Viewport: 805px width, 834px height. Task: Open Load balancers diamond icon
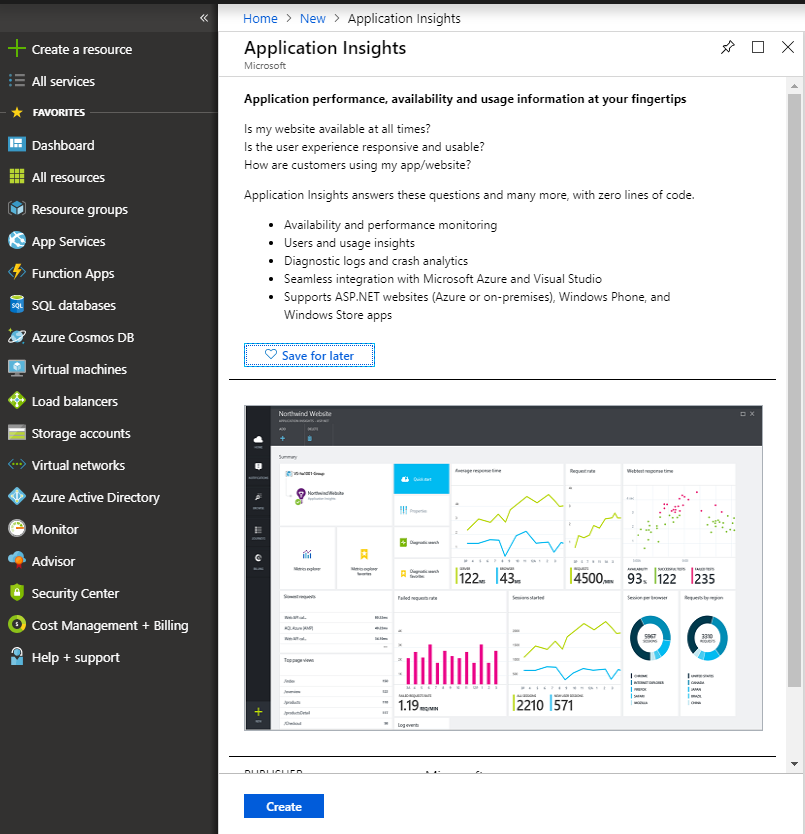point(16,400)
